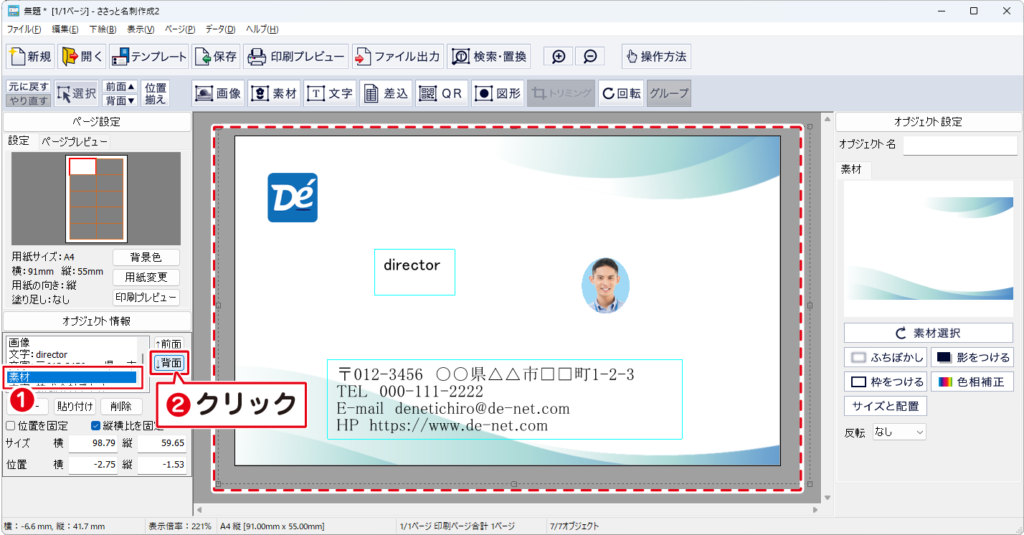Select the highlighted 素材 list row
Viewport: 1024px width, 535px height.
71,377
